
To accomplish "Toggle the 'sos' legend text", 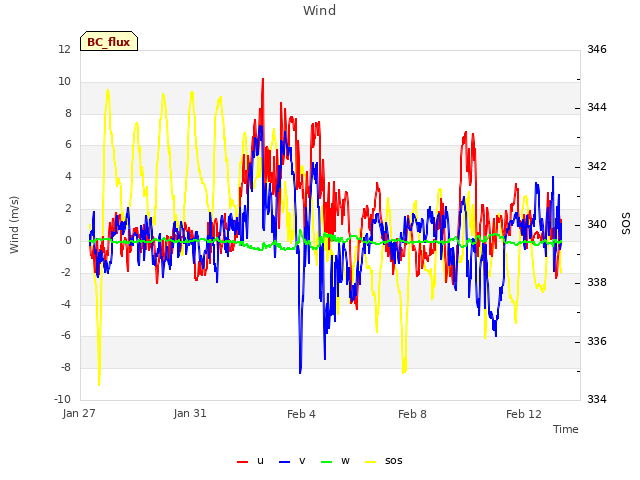I will 393,461.
